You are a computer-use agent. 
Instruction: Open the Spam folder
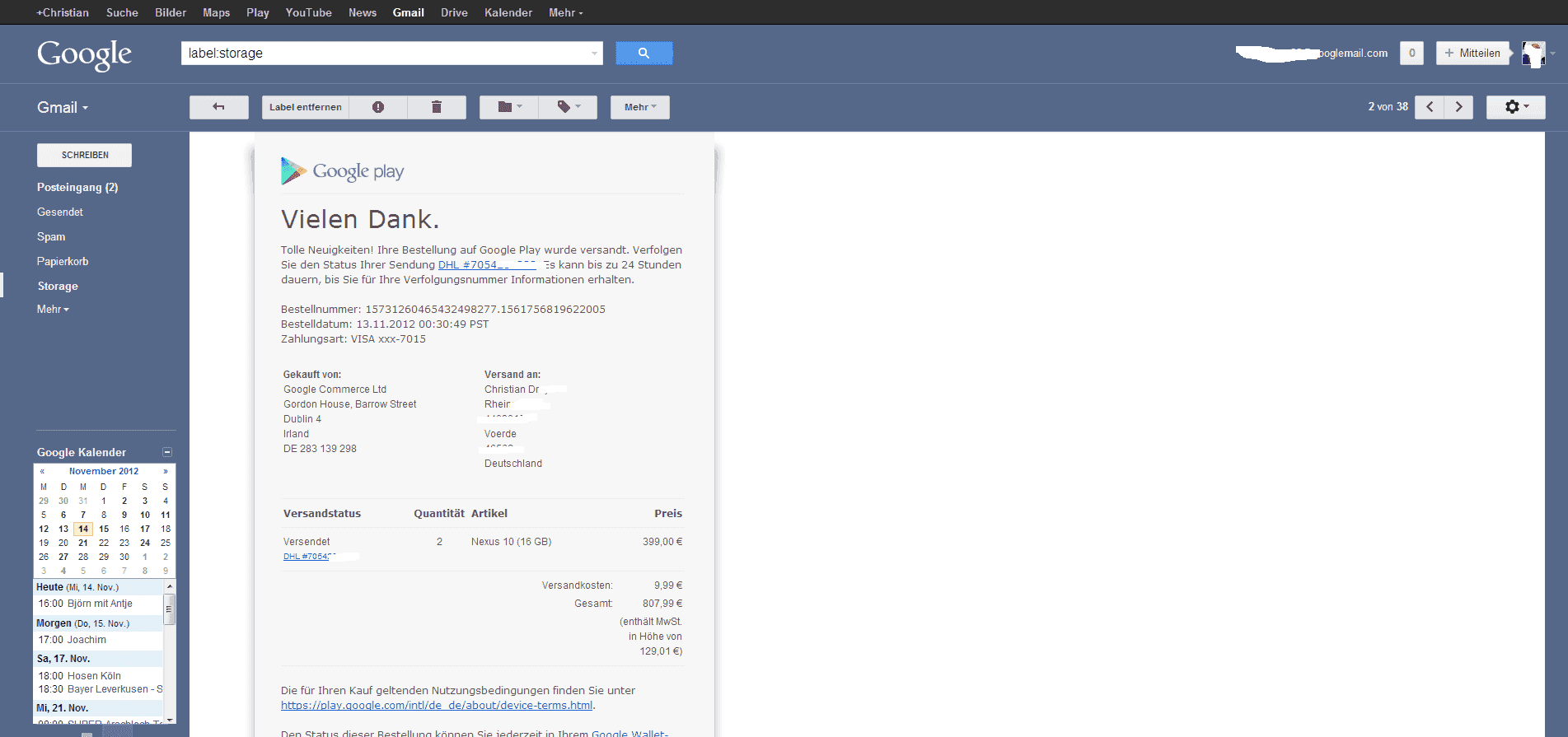click(x=51, y=236)
